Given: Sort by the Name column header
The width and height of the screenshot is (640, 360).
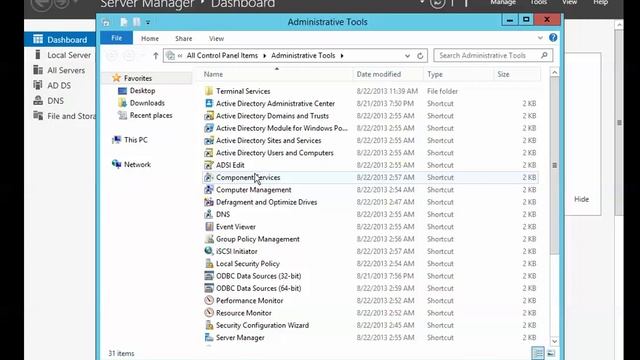Looking at the screenshot, I should tap(278, 74).
